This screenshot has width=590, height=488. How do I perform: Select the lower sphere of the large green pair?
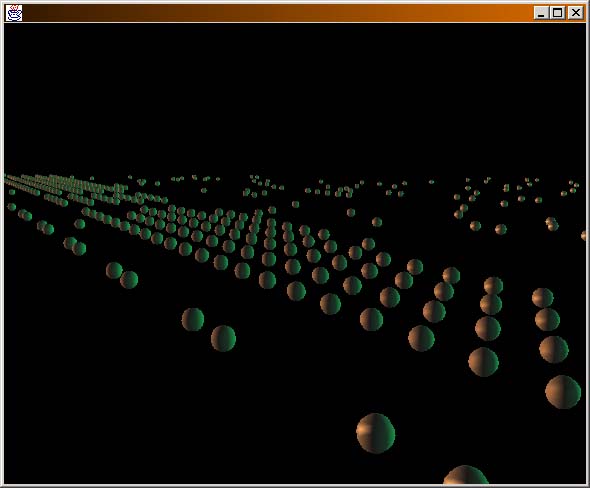tap(223, 338)
